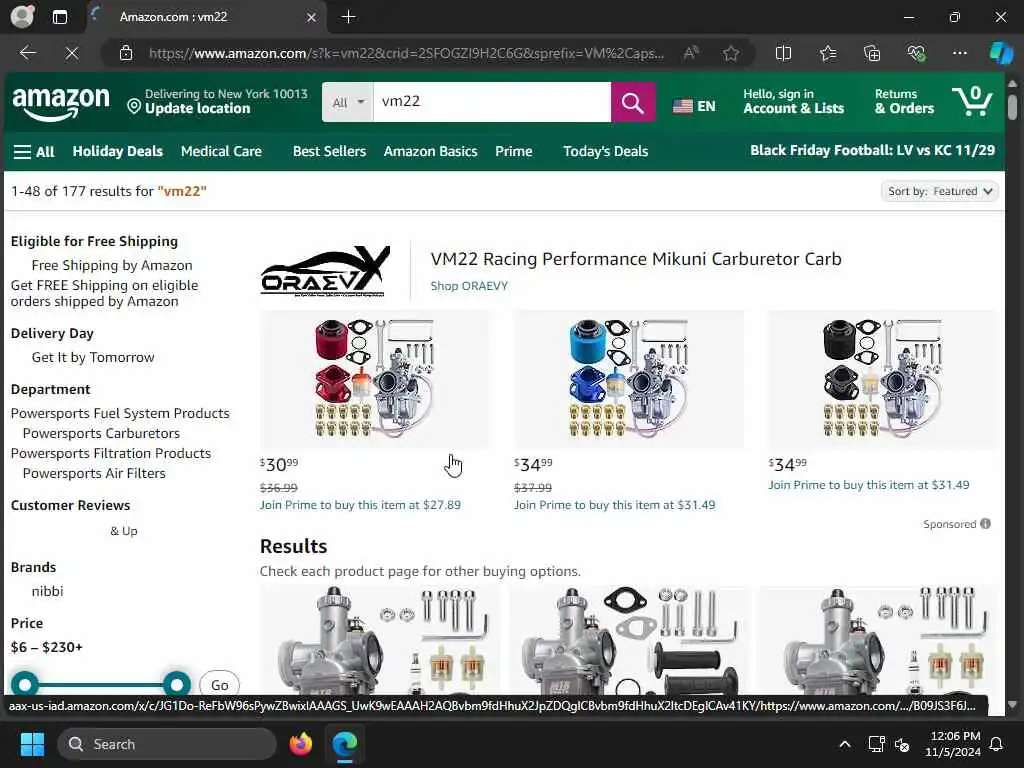Click the minimum price slider handle

click(x=25, y=684)
